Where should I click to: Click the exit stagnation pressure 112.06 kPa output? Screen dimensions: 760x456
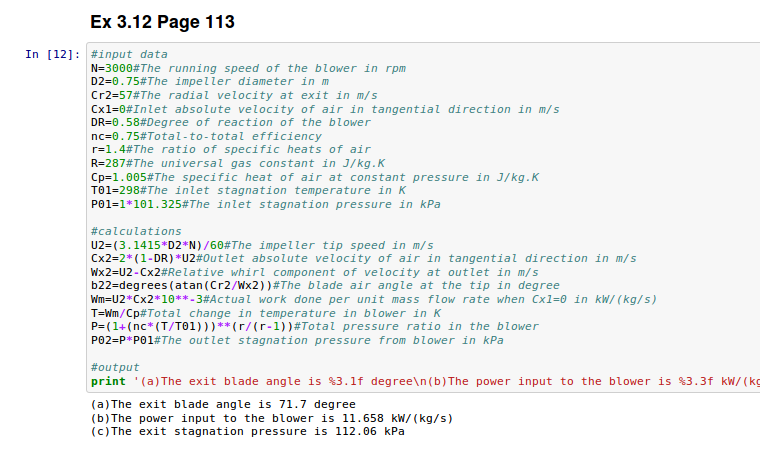tap(247, 431)
